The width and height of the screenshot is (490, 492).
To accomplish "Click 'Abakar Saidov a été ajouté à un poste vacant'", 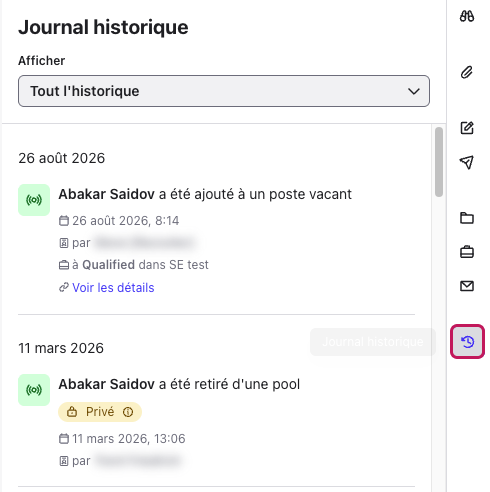I will (205, 194).
